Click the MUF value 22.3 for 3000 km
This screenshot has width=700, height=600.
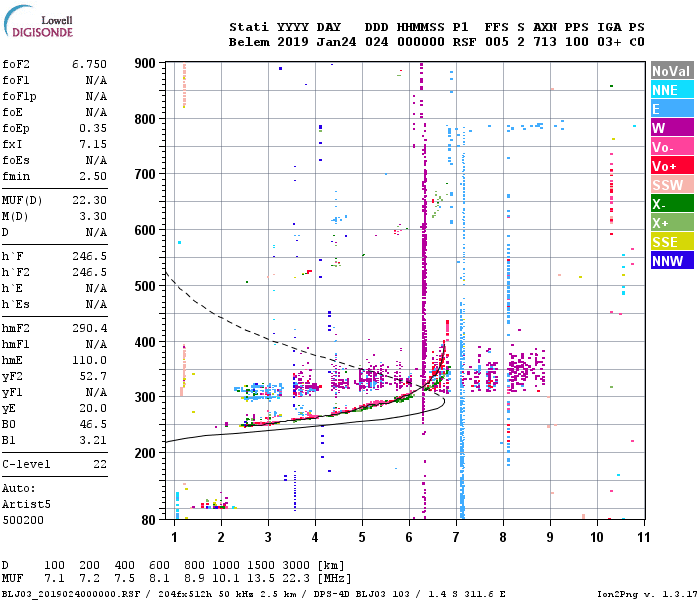(296, 578)
